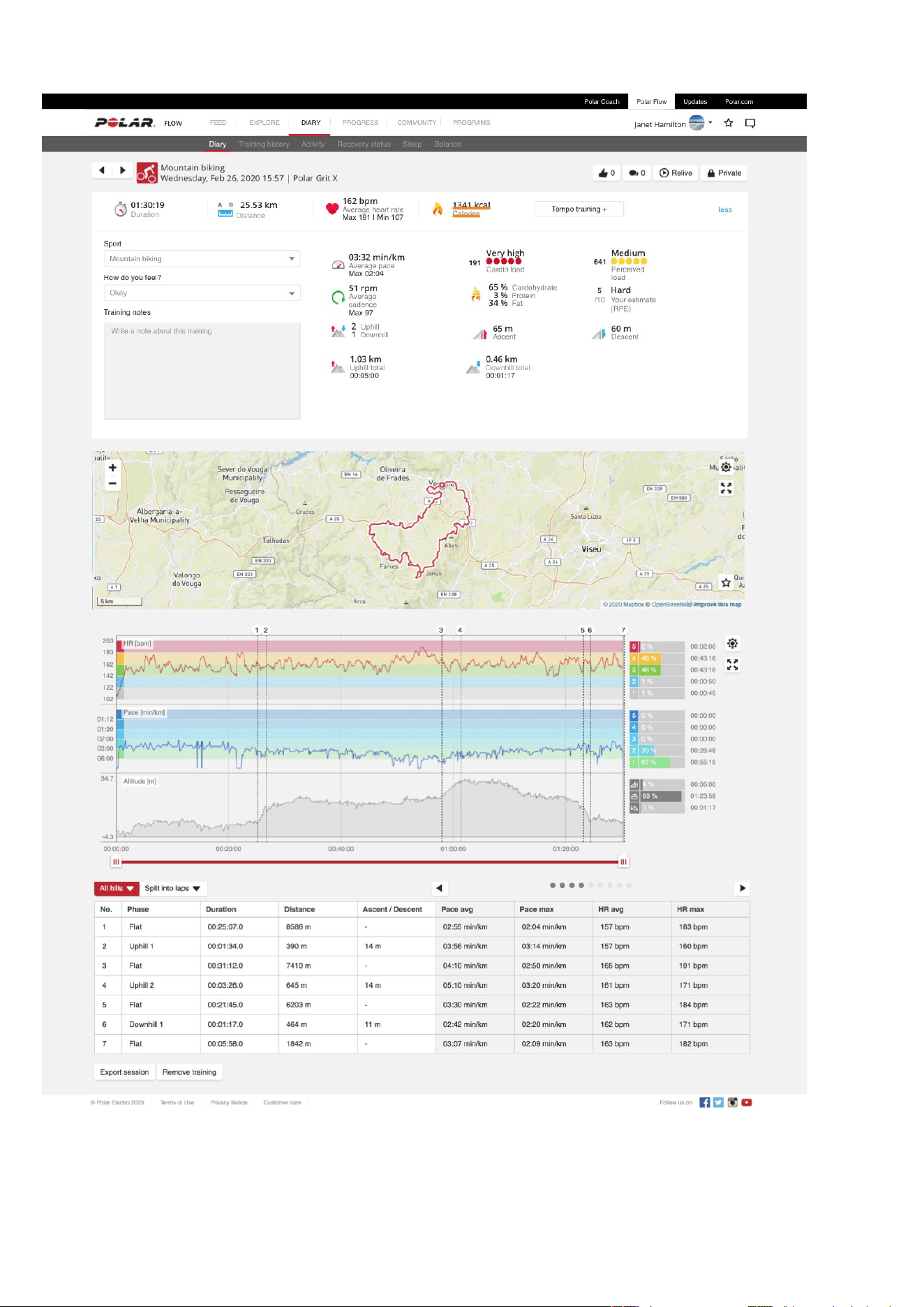Viewport: 924px width, 1307px height.
Task: Toggle the All hills filter
Action: (116, 889)
